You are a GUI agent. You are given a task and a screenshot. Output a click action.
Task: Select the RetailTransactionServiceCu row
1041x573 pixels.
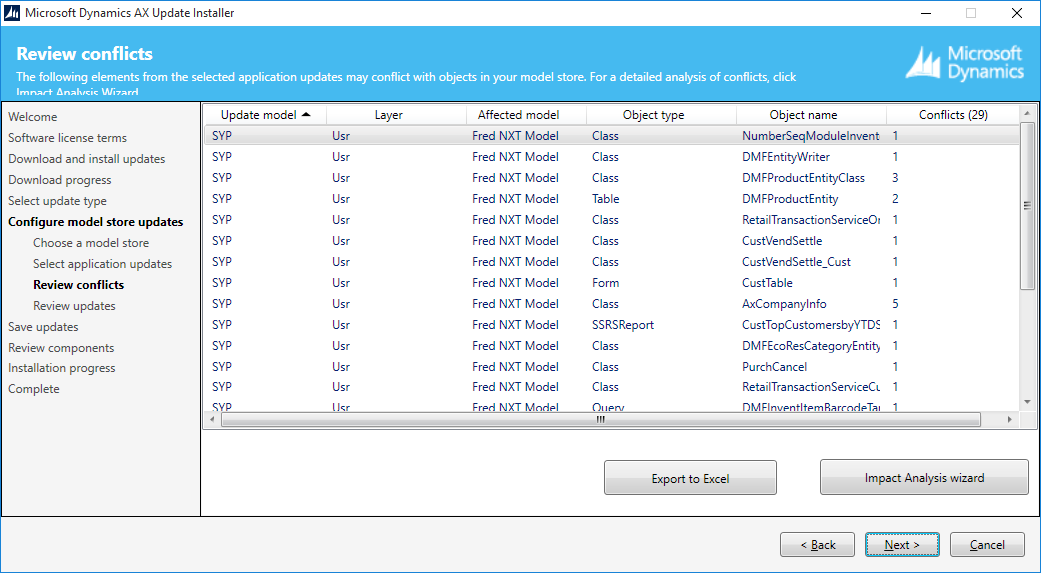pos(611,386)
